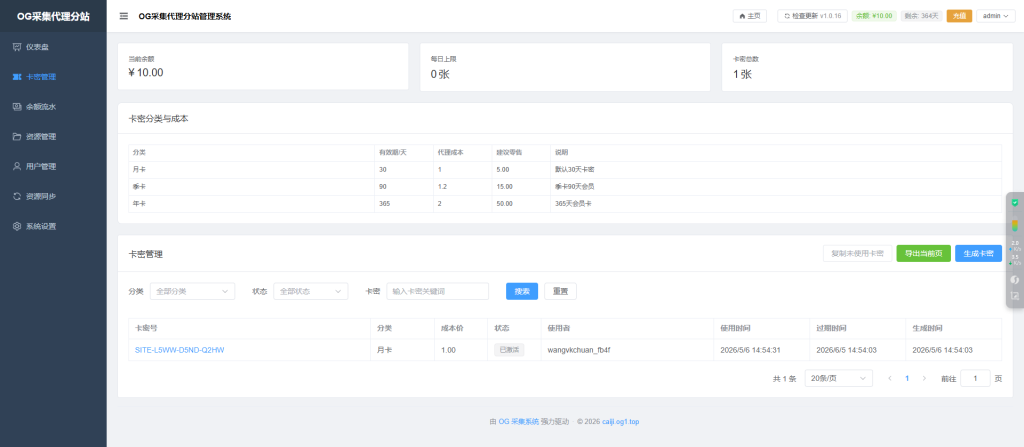Click the 当前余额 ¥10.00 card
1024x447 pixels.
(263, 67)
